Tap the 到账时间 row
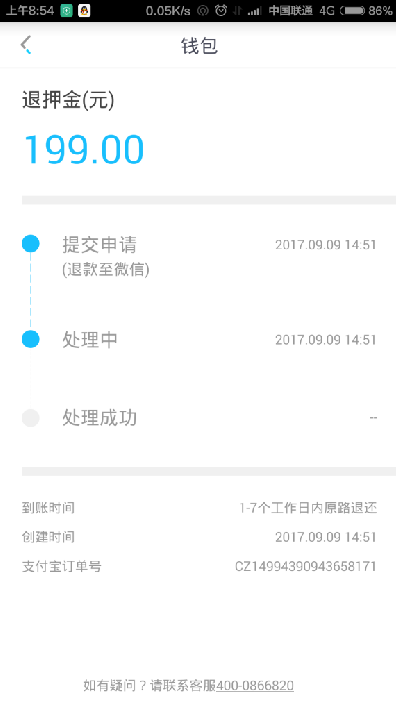396x707 pixels. tap(199, 508)
